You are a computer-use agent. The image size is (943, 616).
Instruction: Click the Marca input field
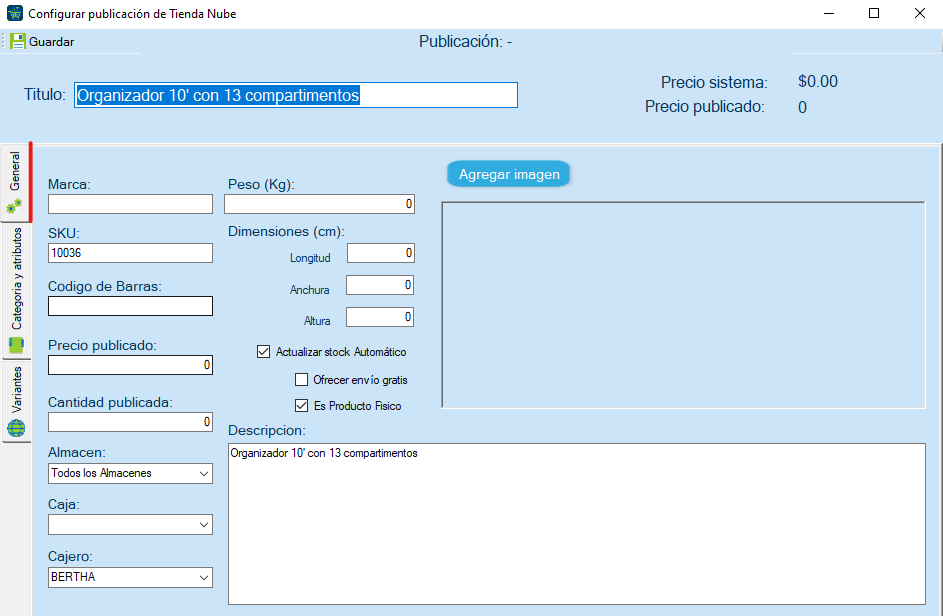(131, 204)
